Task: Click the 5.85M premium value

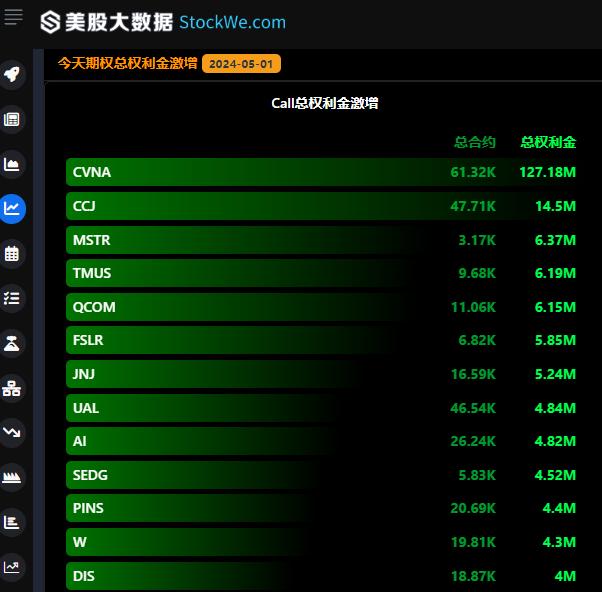Action: pyautogui.click(x=556, y=340)
